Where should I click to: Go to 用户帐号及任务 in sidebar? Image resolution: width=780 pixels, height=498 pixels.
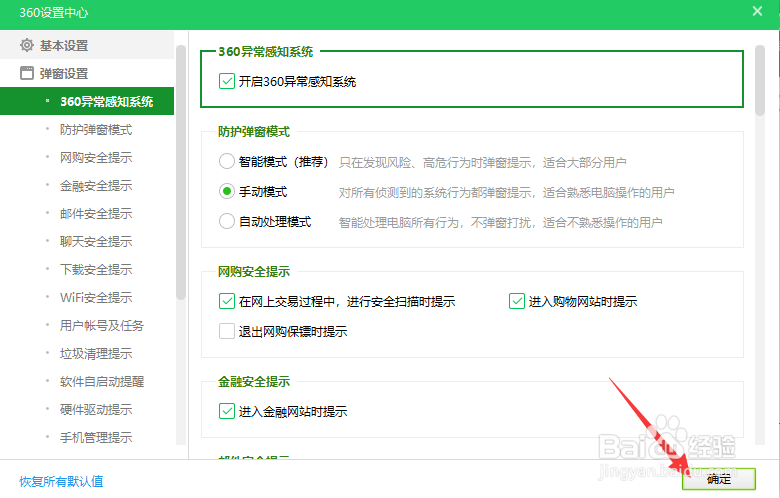(102, 325)
